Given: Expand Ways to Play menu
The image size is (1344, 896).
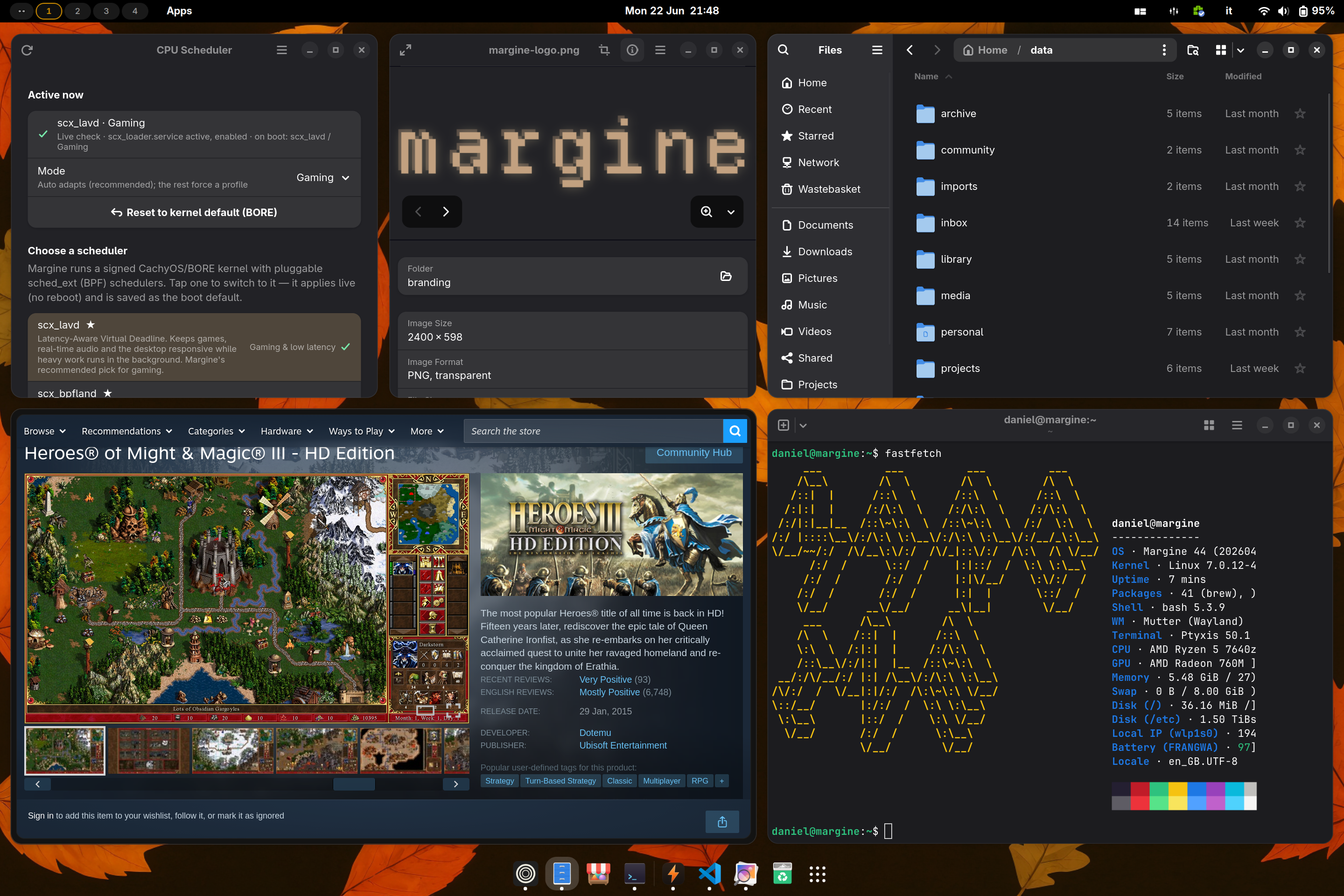Looking at the screenshot, I should pyautogui.click(x=362, y=431).
